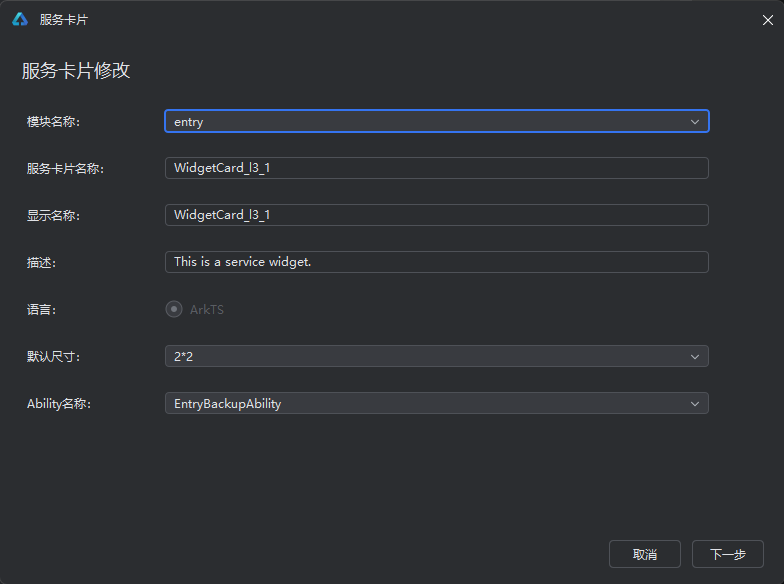This screenshot has width=784, height=584.
Task: Open the Ability名称 dropdown showing EntryBackupAbility
Action: [x=436, y=403]
